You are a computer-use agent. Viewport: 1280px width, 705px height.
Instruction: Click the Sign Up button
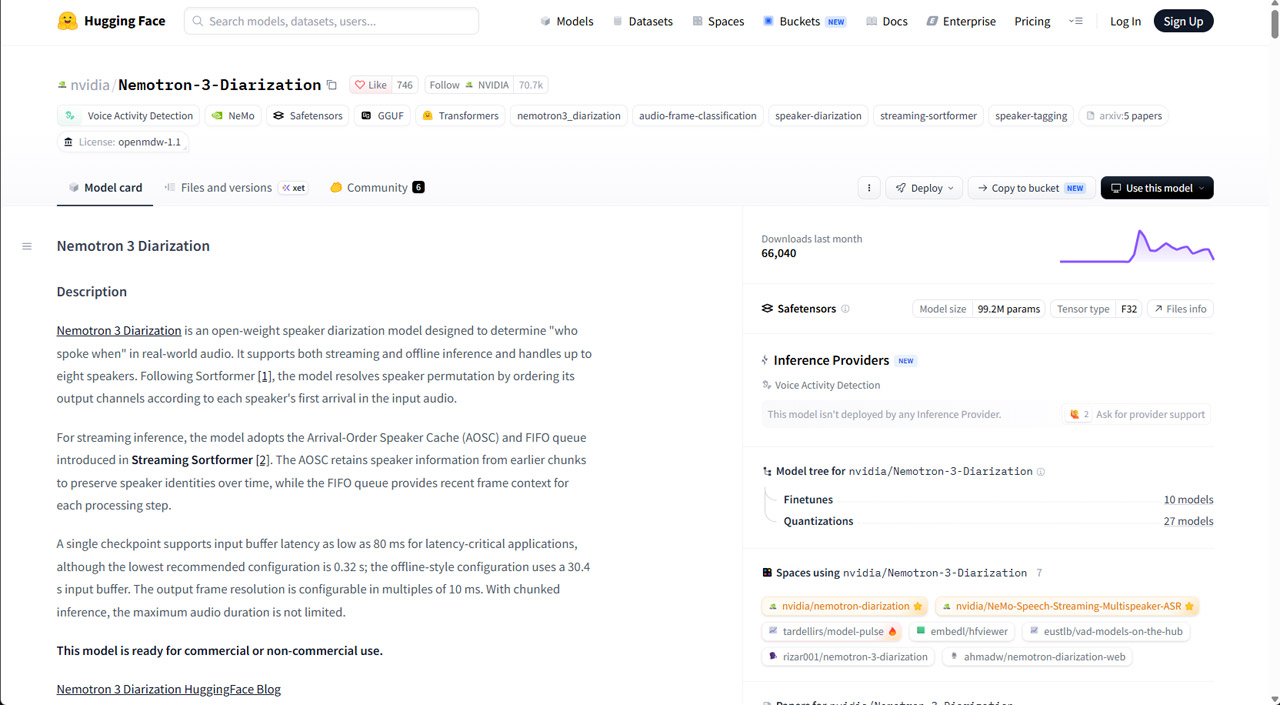click(x=1183, y=21)
